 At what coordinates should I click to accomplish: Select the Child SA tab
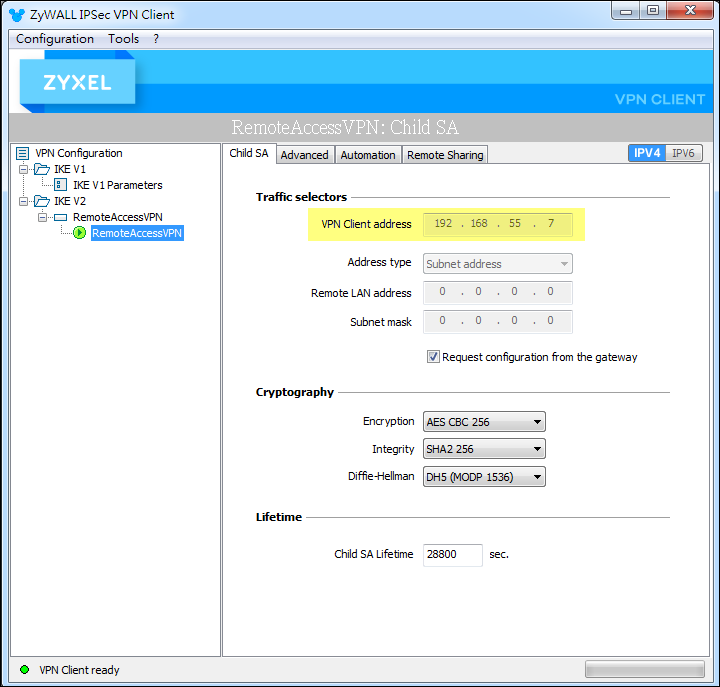click(249, 153)
